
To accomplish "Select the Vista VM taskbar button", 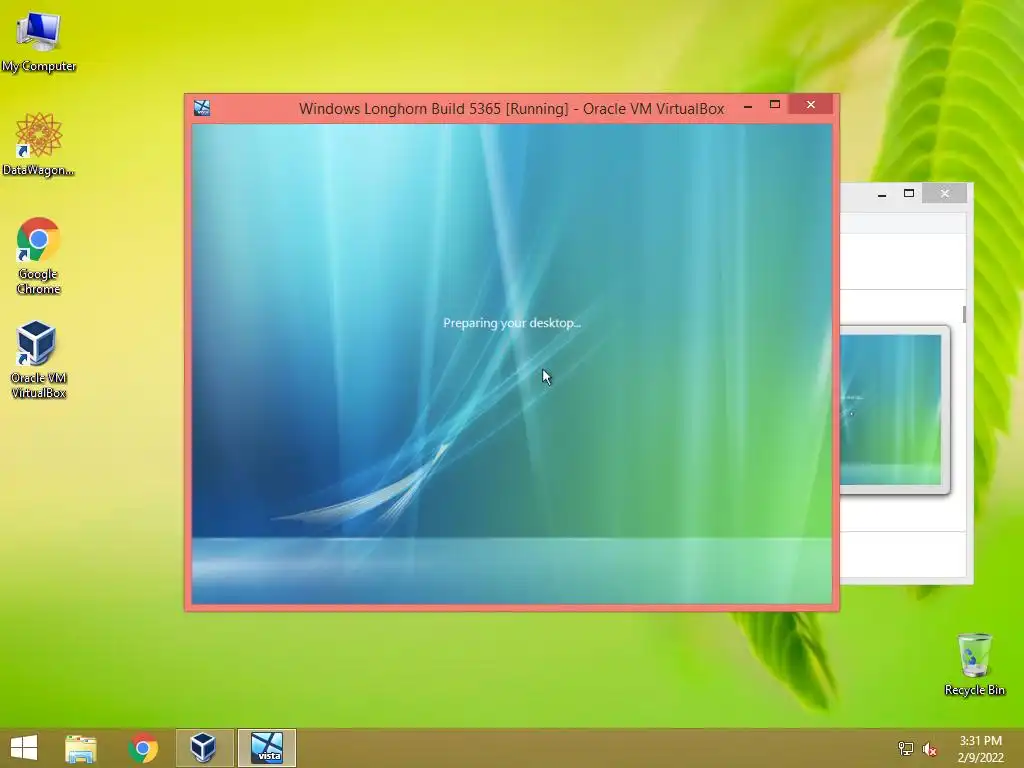I will tap(267, 748).
